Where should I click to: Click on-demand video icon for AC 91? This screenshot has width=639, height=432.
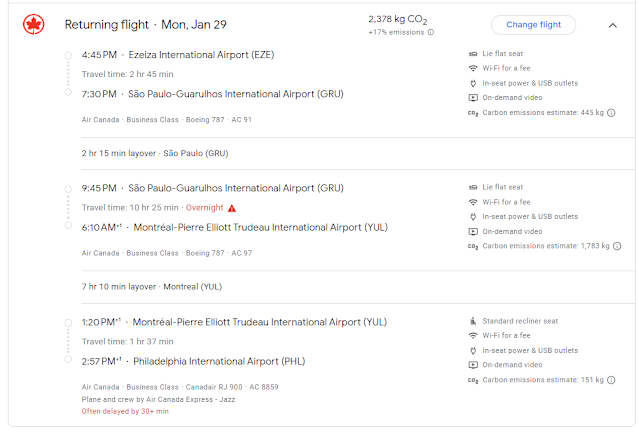tap(473, 98)
